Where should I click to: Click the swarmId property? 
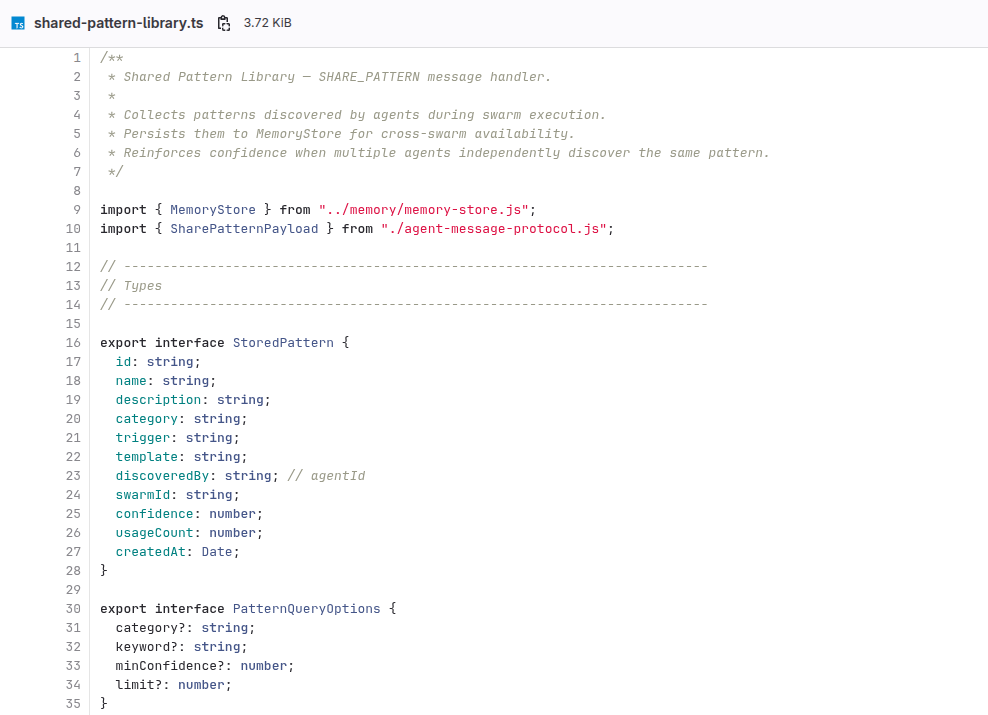click(143, 495)
